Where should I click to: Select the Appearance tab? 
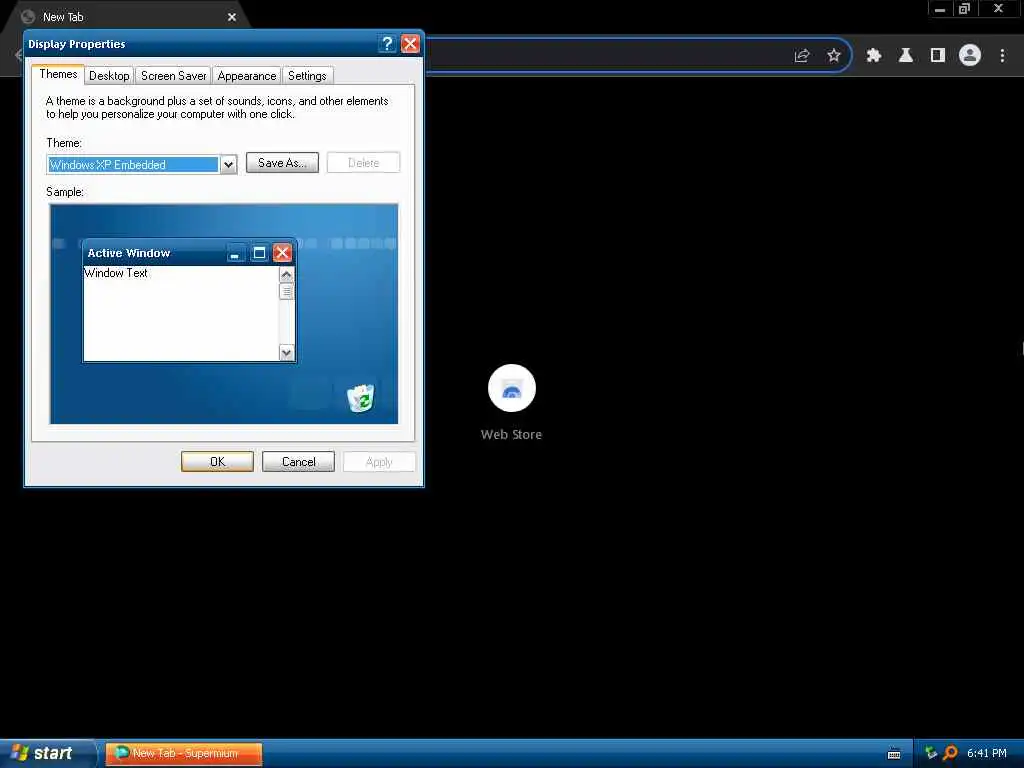(247, 76)
